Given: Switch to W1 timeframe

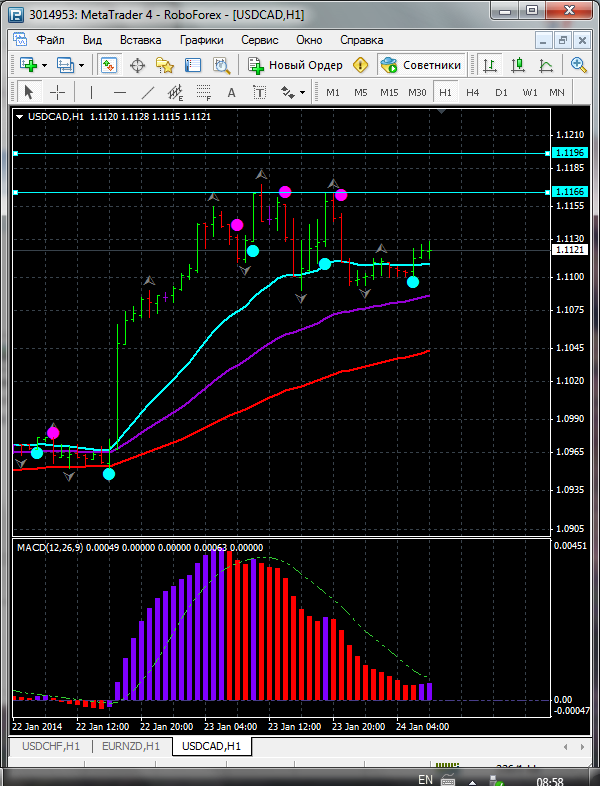Looking at the screenshot, I should tap(529, 92).
